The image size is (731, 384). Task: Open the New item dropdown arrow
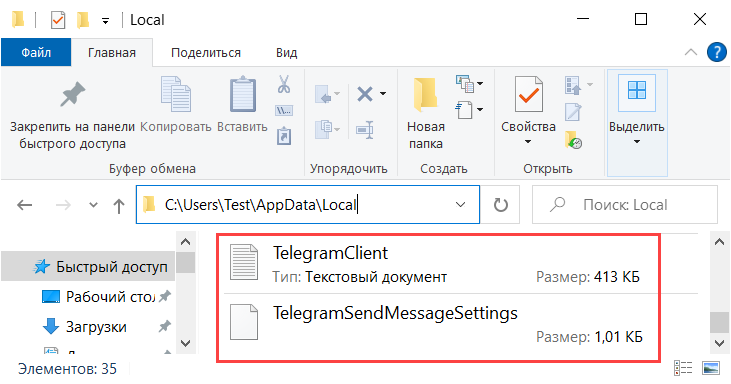pos(480,84)
